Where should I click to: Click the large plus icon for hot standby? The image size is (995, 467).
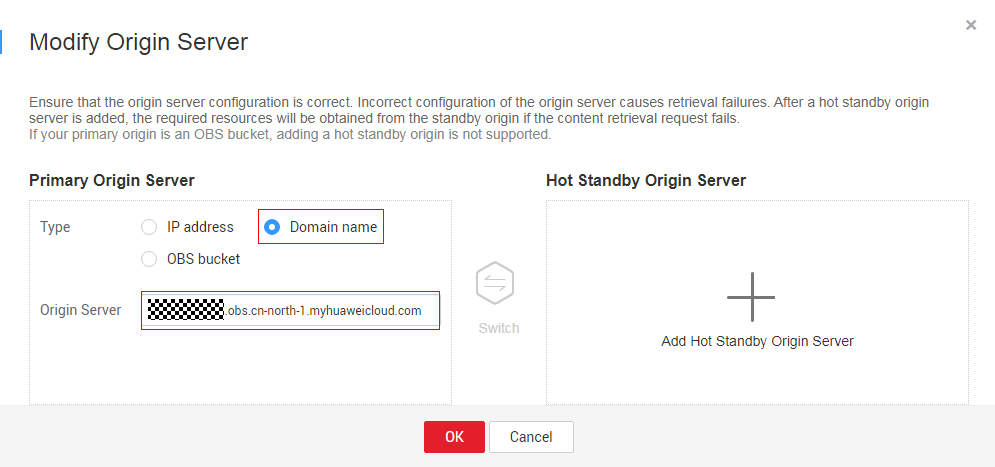[x=750, y=296]
